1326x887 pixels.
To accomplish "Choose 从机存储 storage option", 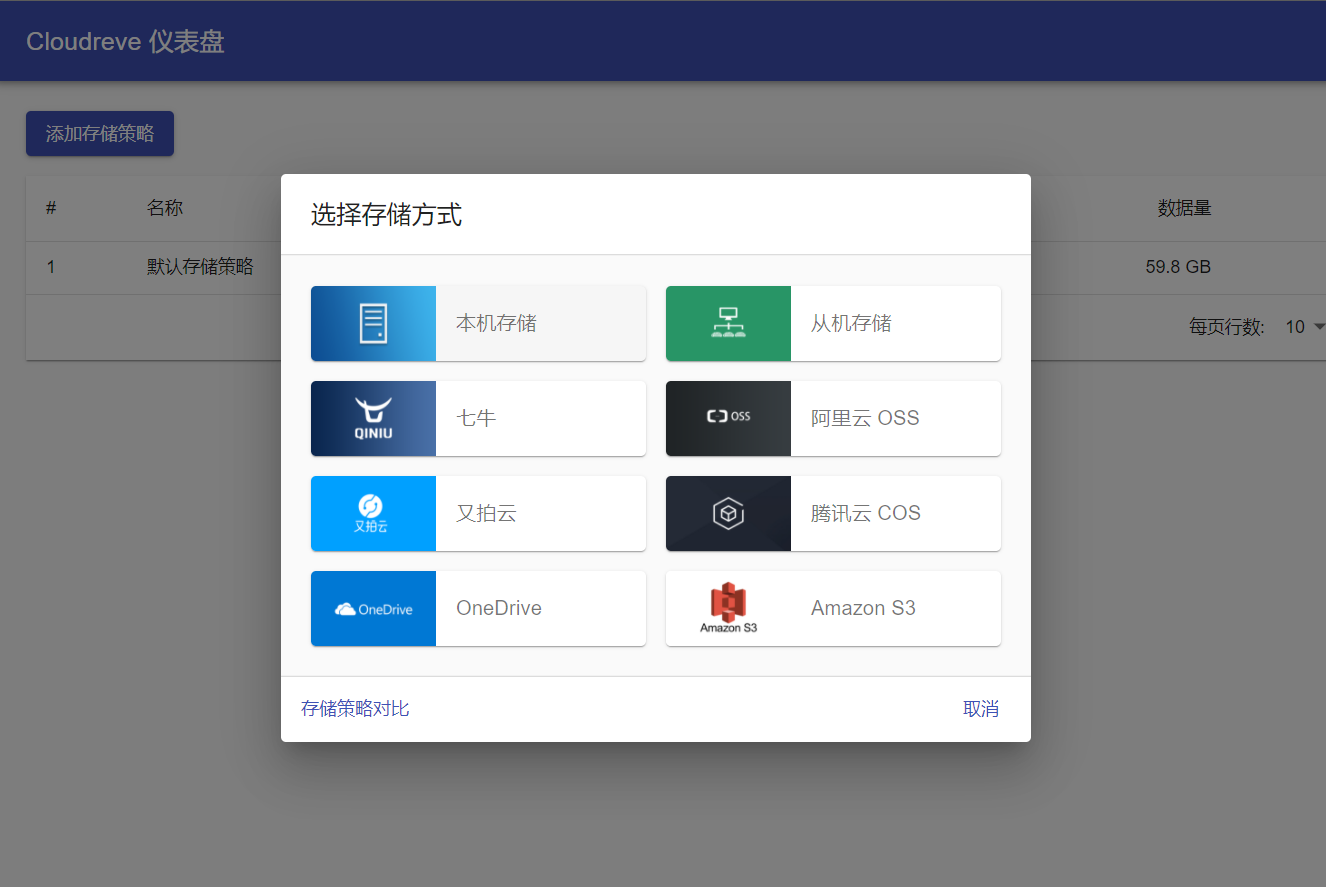I will click(833, 323).
